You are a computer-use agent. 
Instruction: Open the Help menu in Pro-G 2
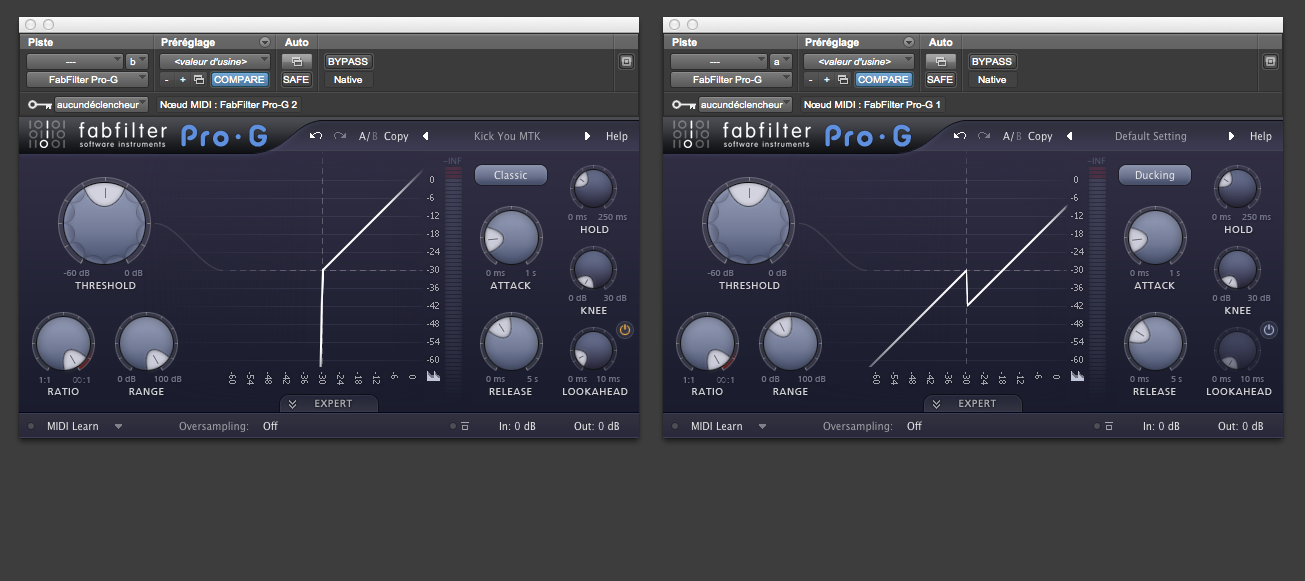click(x=617, y=136)
